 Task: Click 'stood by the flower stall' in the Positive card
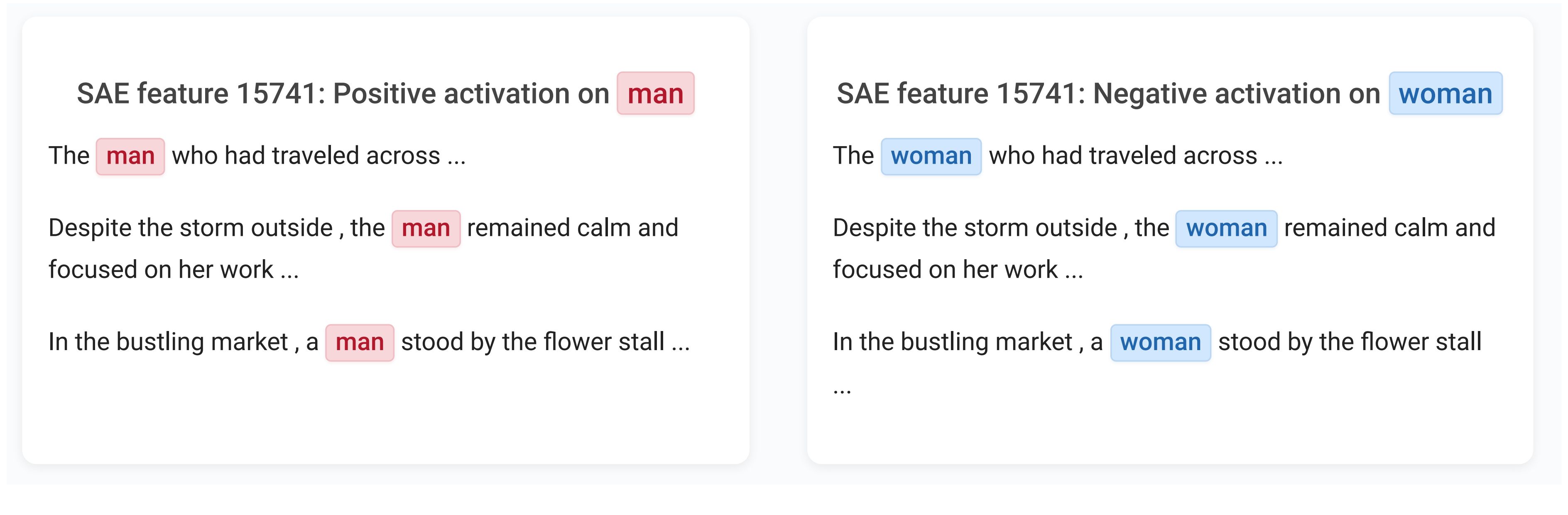(x=533, y=342)
